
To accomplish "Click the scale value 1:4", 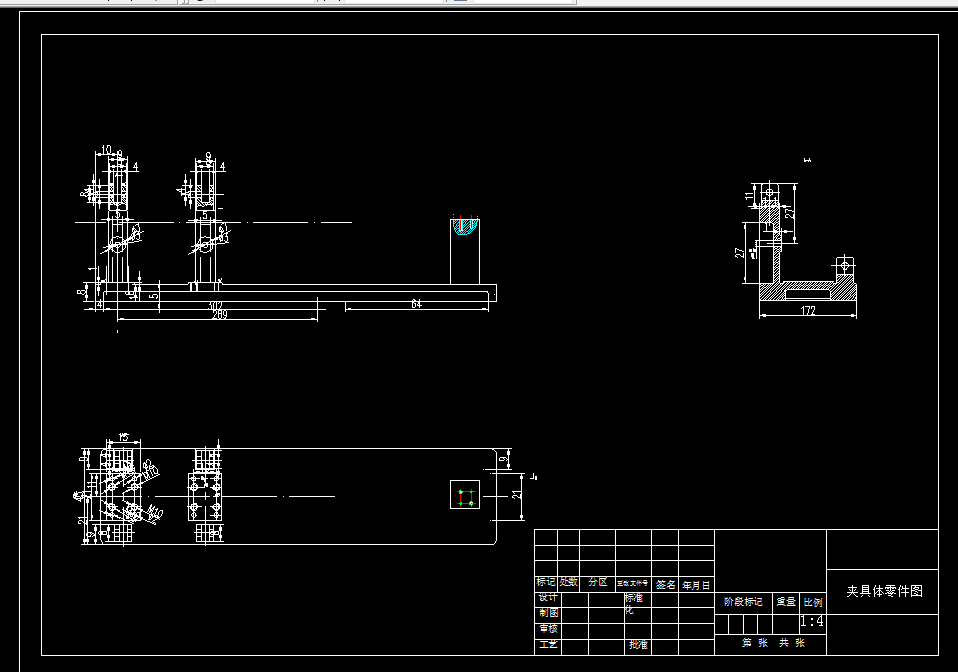I will (812, 621).
